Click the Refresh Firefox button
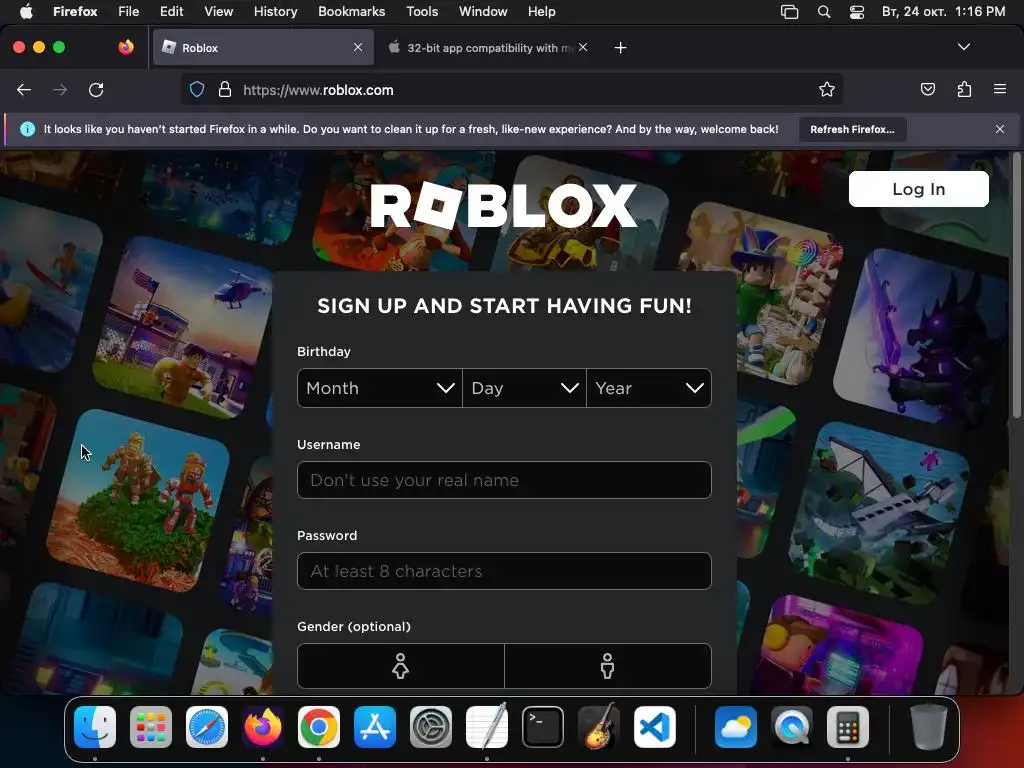The image size is (1024, 768). click(x=852, y=129)
